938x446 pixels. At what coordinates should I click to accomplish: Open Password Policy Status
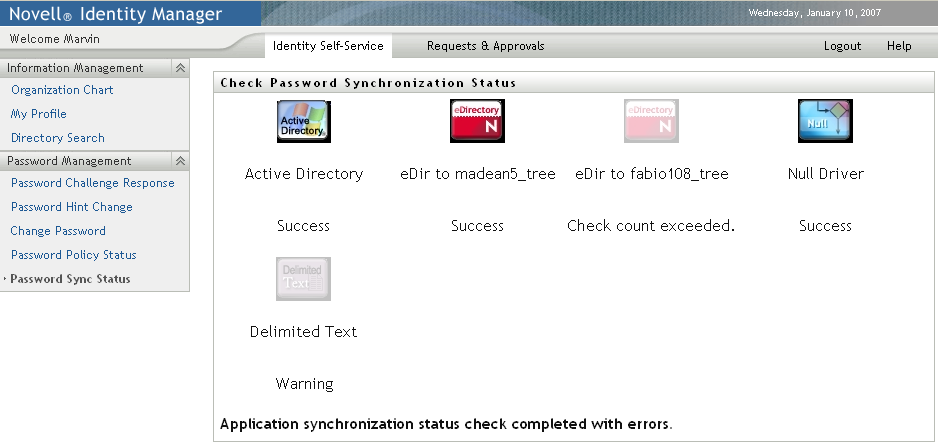tap(74, 255)
